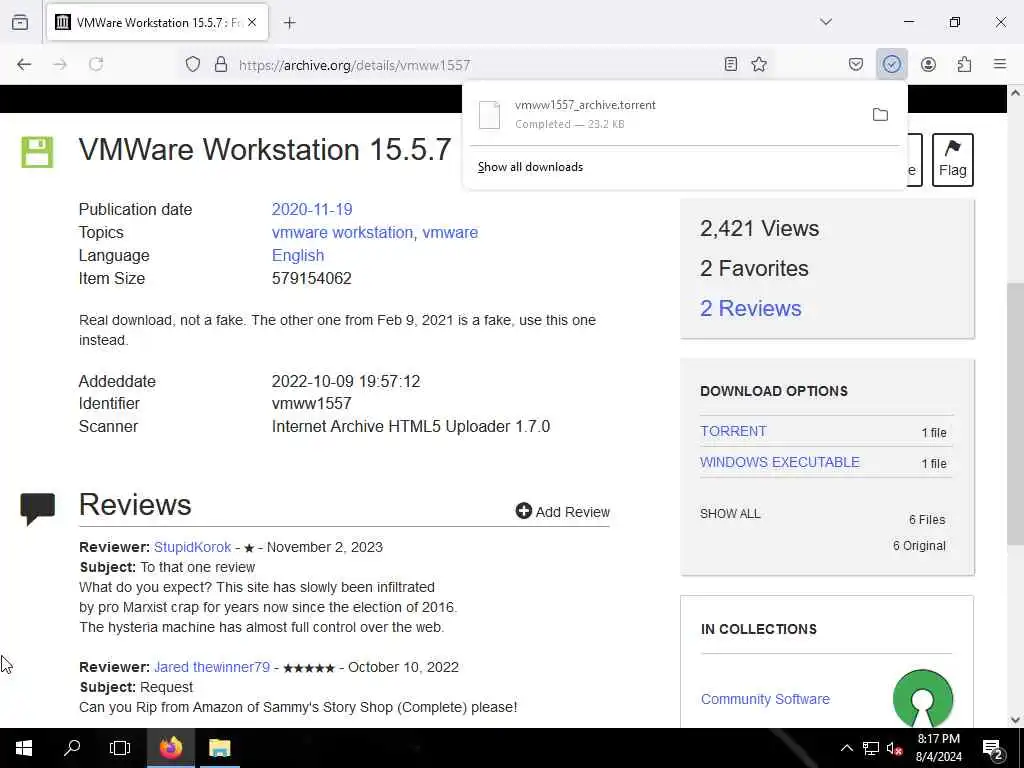The image size is (1024, 768).
Task: Click Add Review plus button
Action: (562, 511)
